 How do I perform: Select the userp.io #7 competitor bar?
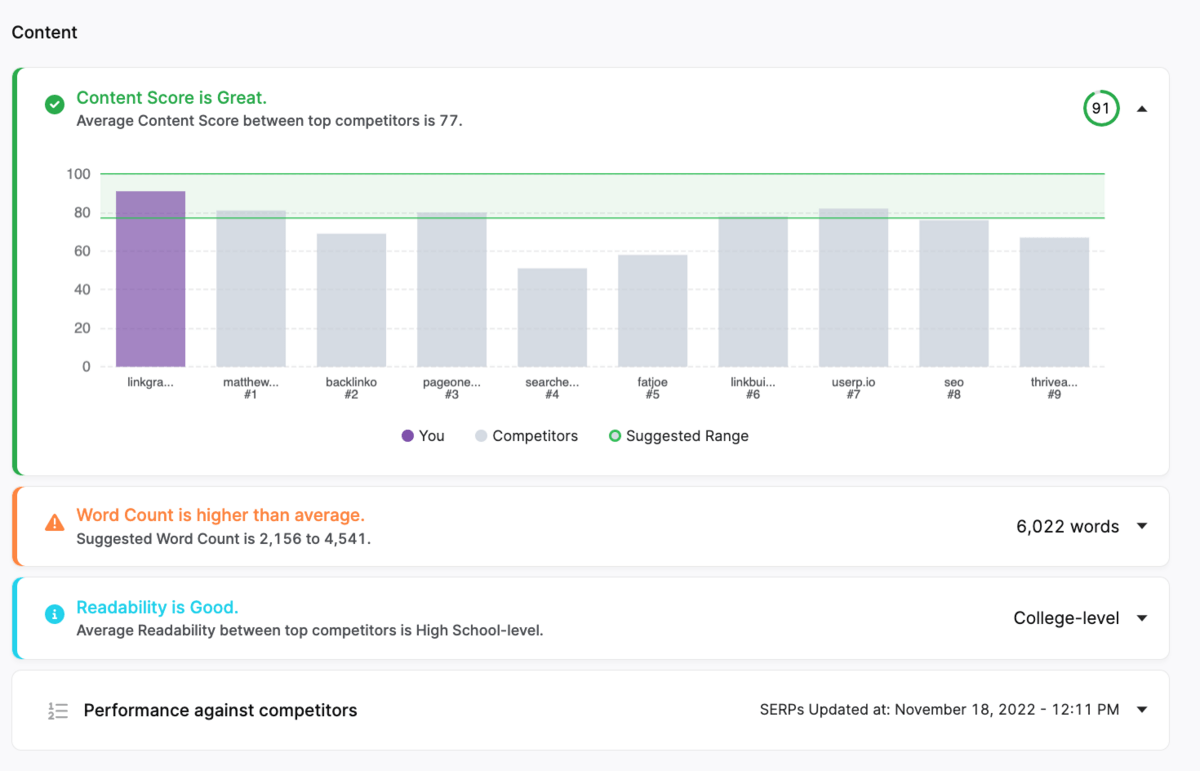click(853, 290)
